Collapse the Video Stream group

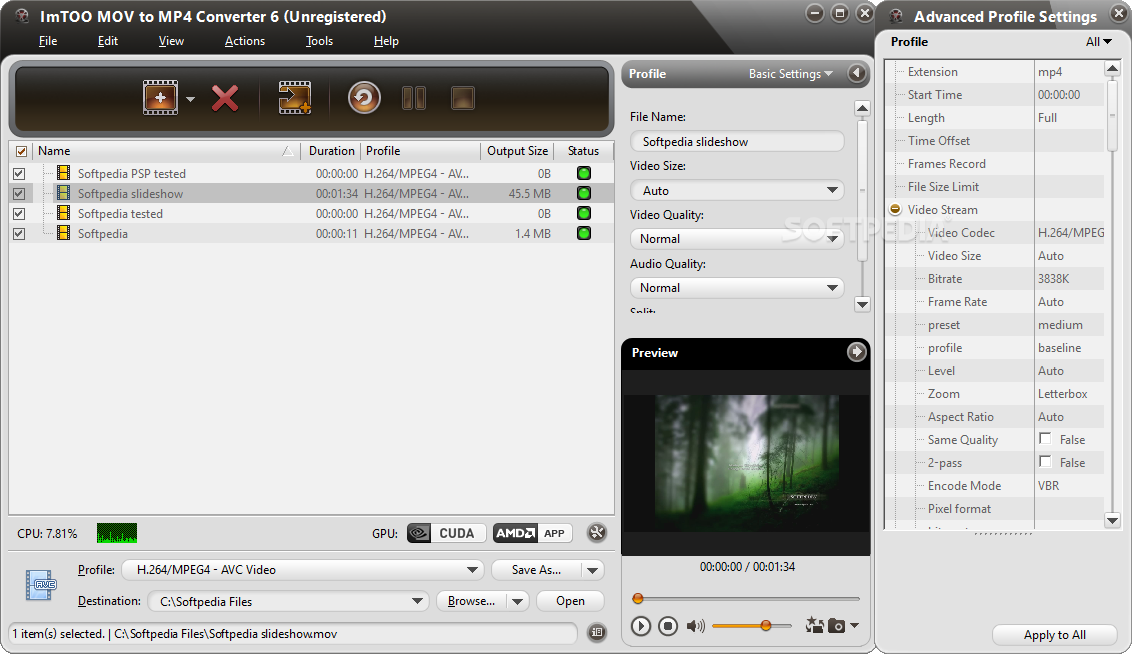[895, 209]
